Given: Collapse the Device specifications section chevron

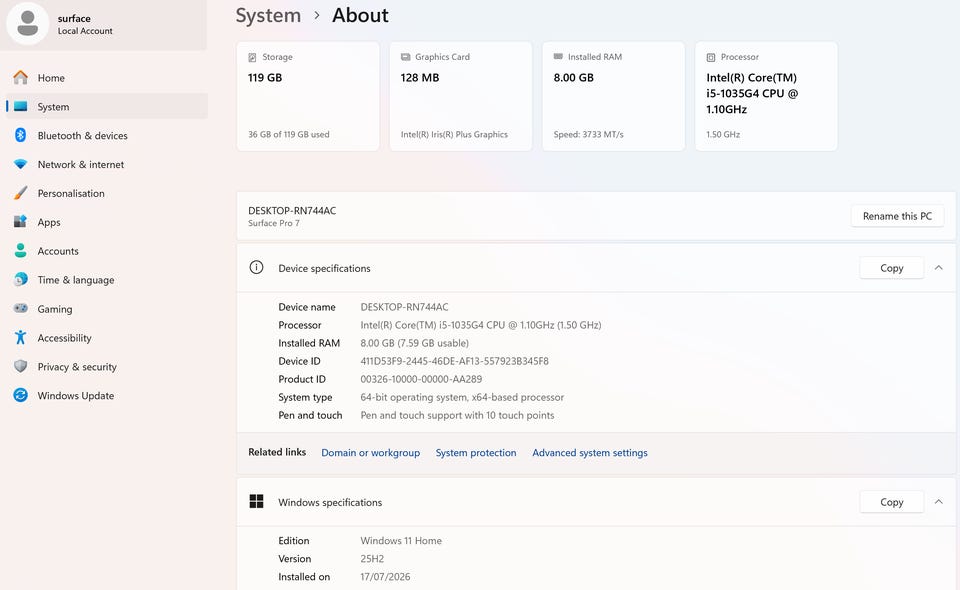Looking at the screenshot, I should [x=938, y=267].
